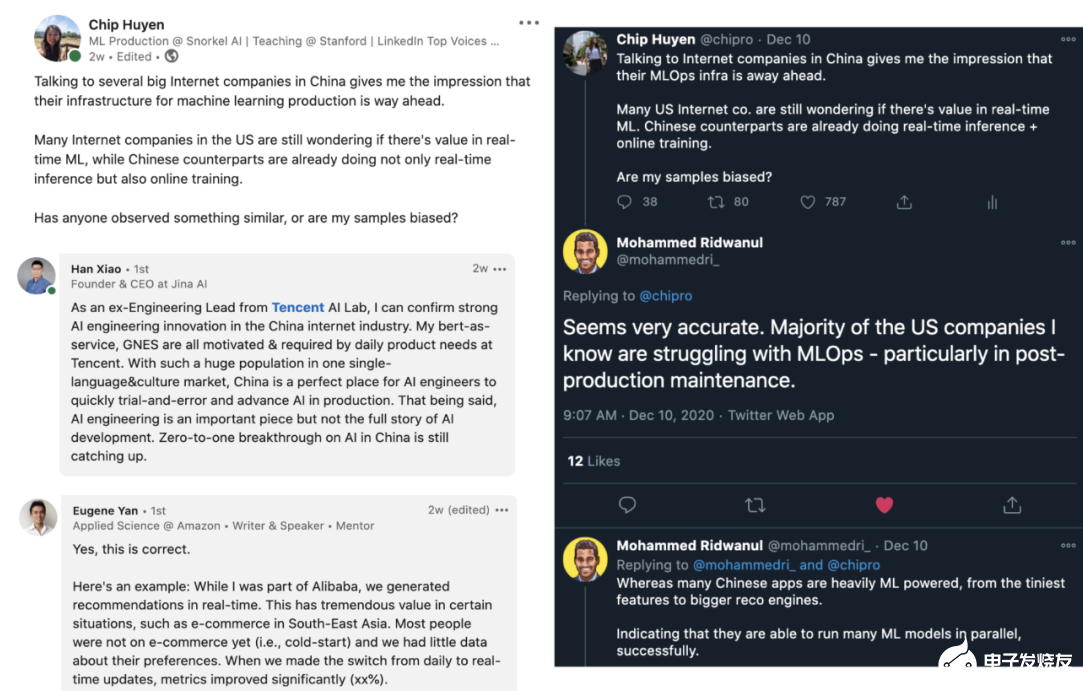The image size is (1083, 691).
Task: Open Han Xiao's profile picture
Action: point(36,276)
